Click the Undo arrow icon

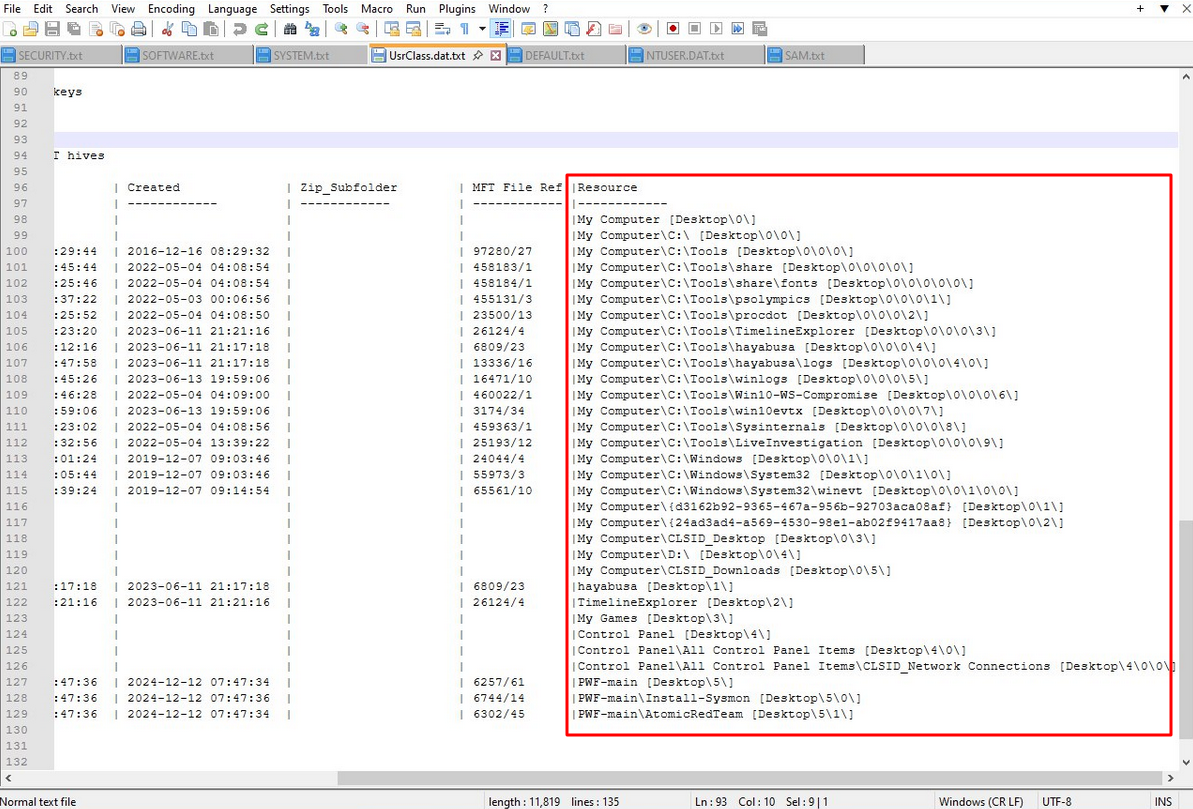(x=240, y=29)
